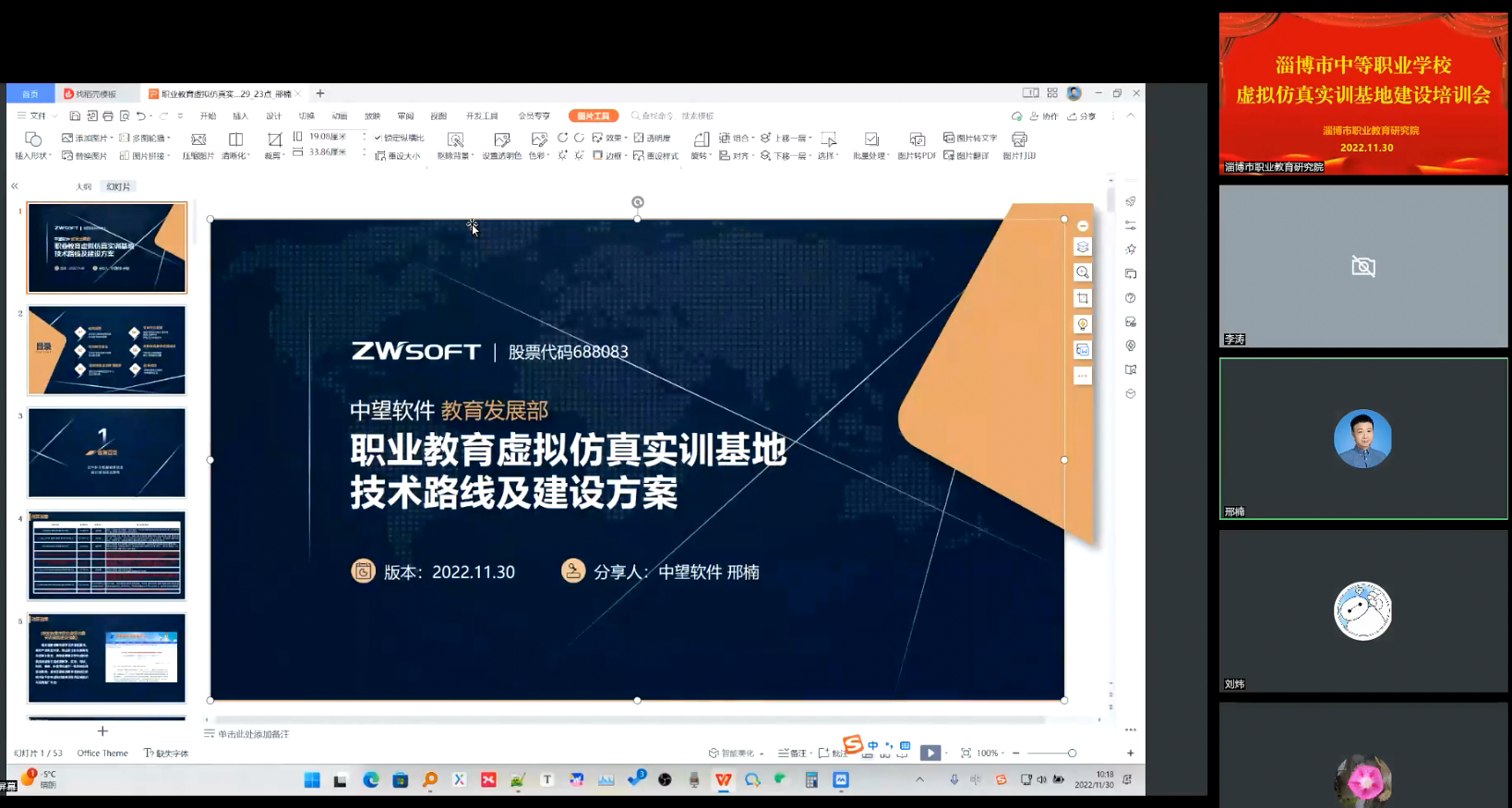Add a new slide with the plus button
Screen dimensions: 1512x808
tap(102, 730)
